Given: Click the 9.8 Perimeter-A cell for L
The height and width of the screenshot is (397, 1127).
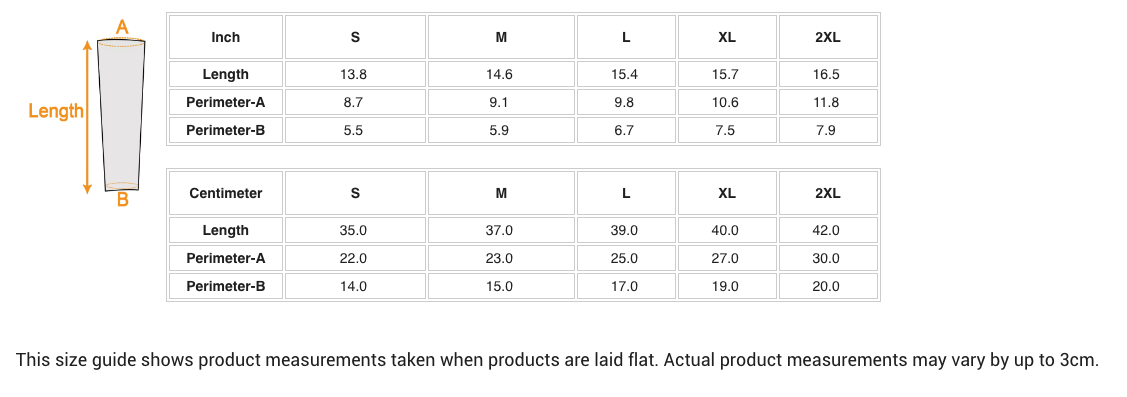Looking at the screenshot, I should pos(626,102).
